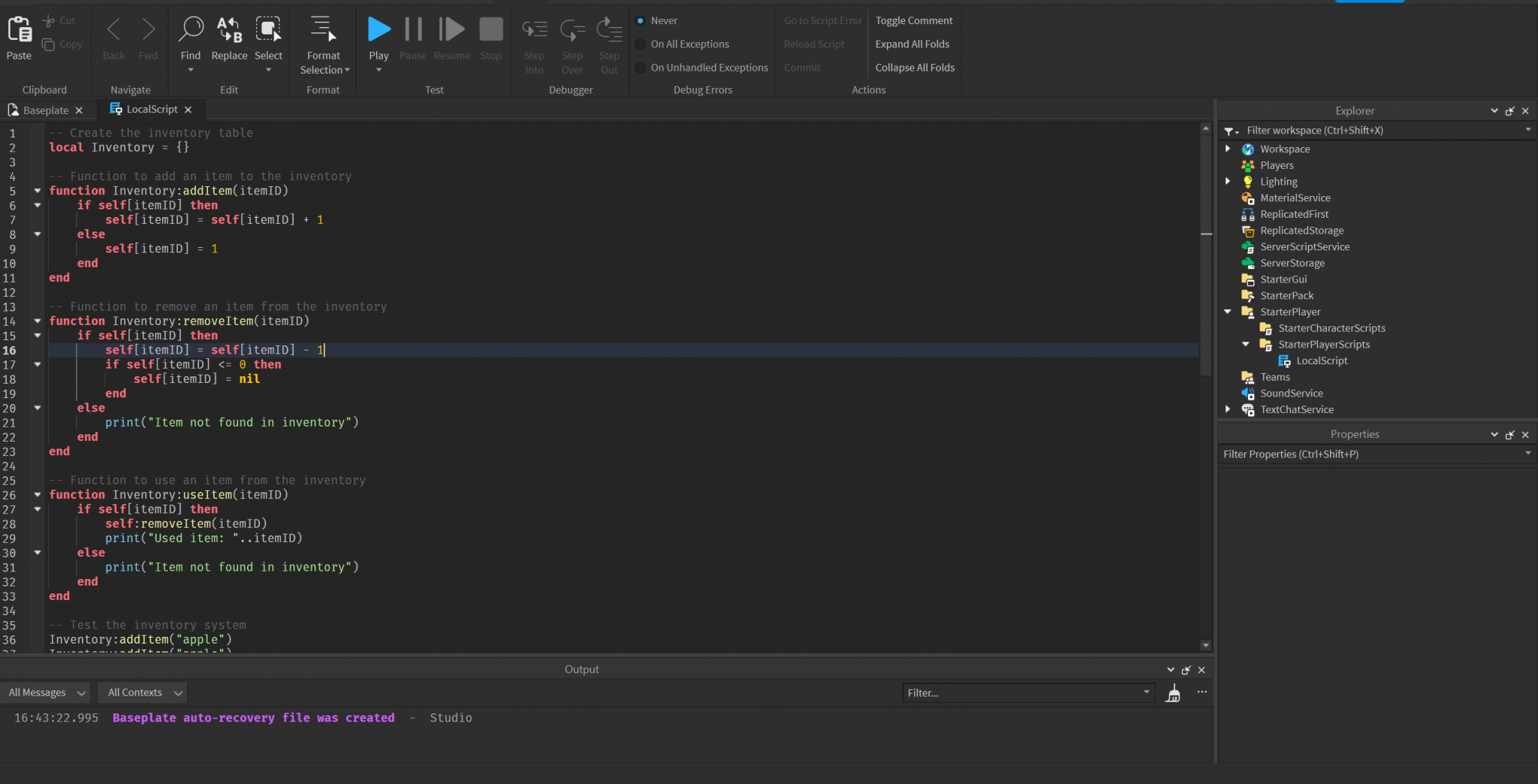Click the Paste icon in the Clipboard section
This screenshot has width=1538, height=784.
coord(19,32)
